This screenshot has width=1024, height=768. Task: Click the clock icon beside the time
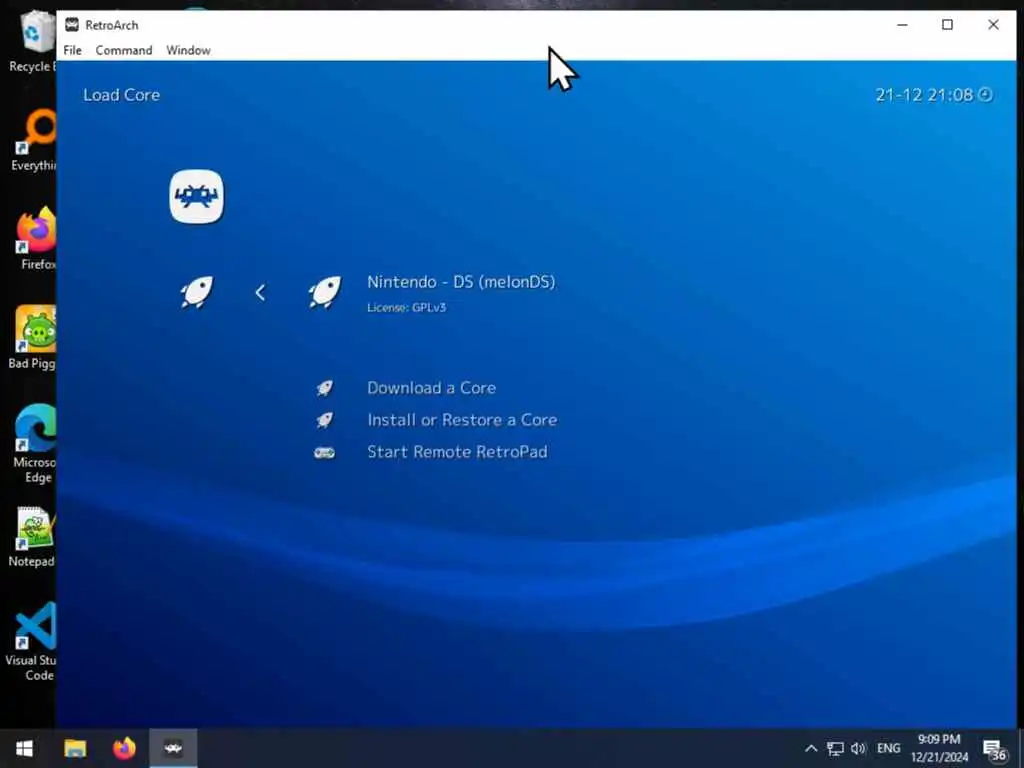[986, 95]
